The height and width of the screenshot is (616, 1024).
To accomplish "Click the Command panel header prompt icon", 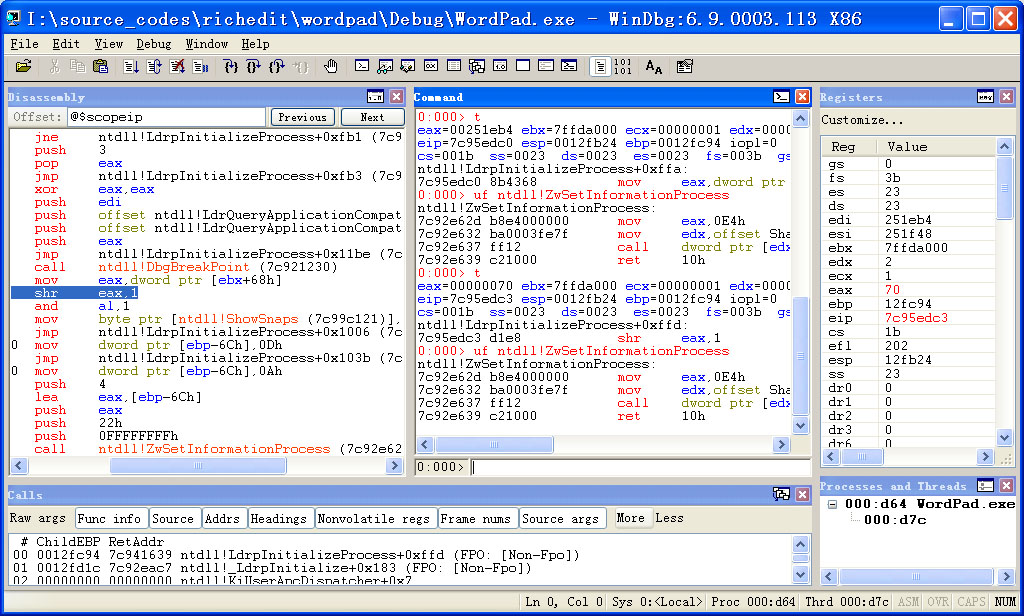I will [781, 97].
